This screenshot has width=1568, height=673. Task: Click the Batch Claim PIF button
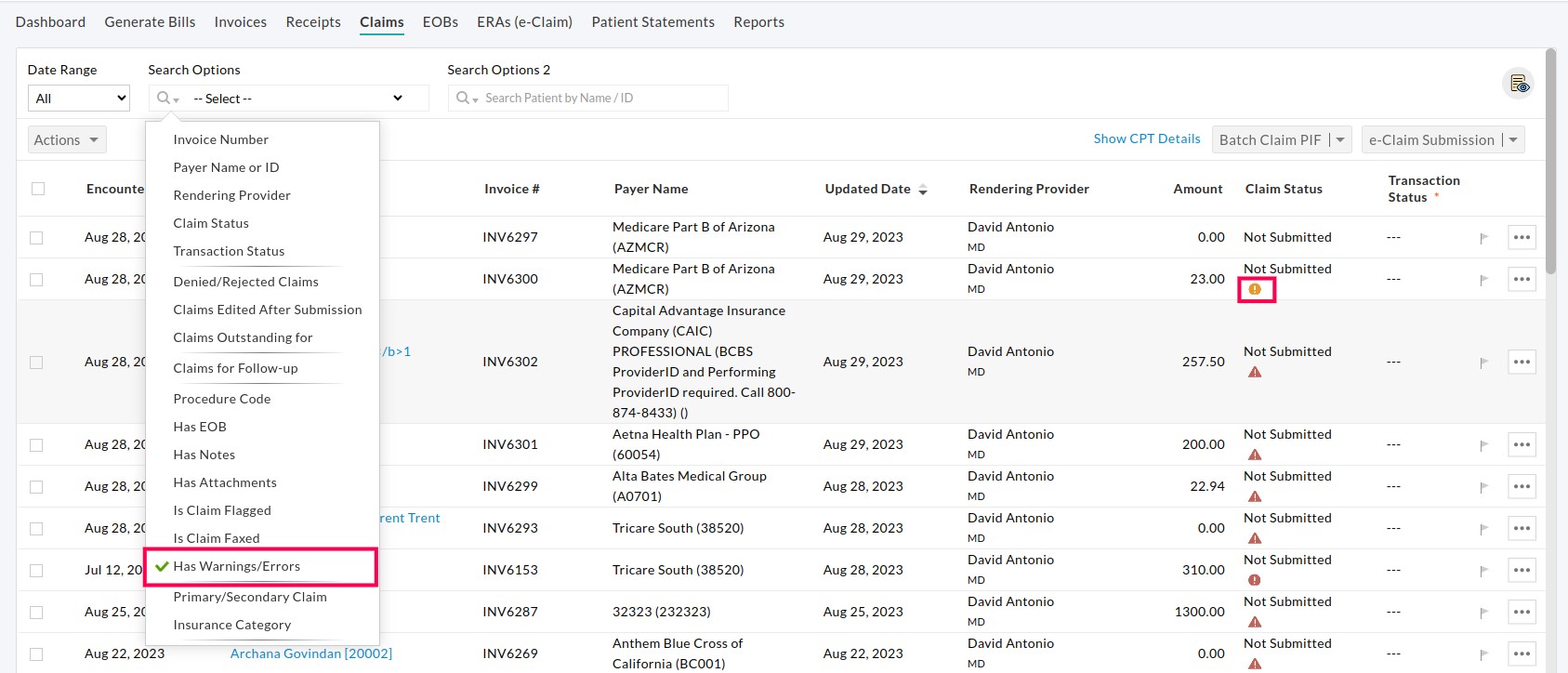pyautogui.click(x=1270, y=139)
